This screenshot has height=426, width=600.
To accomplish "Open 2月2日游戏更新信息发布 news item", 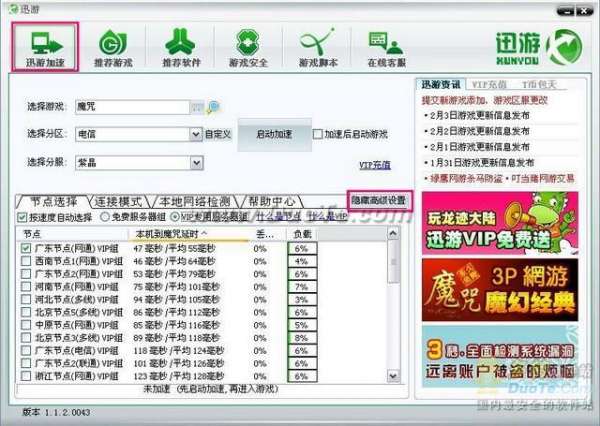I will click(480, 131).
